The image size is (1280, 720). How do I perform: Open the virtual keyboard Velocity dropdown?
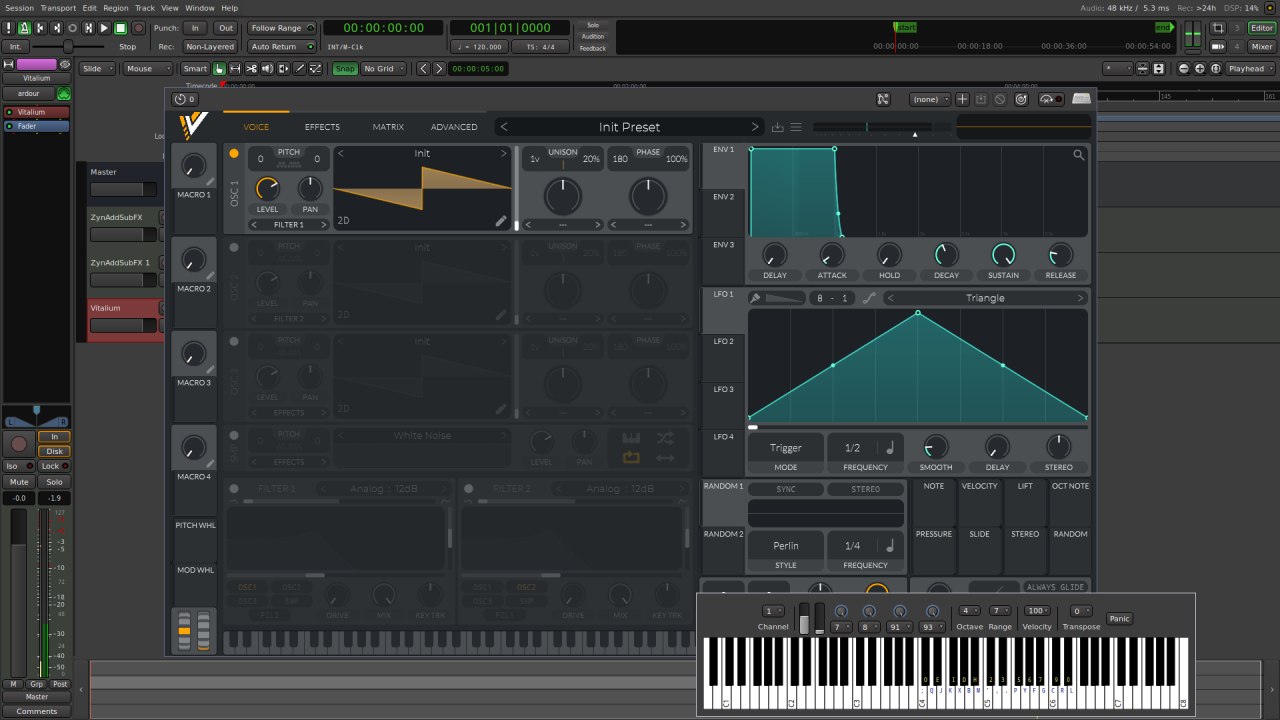click(1037, 611)
